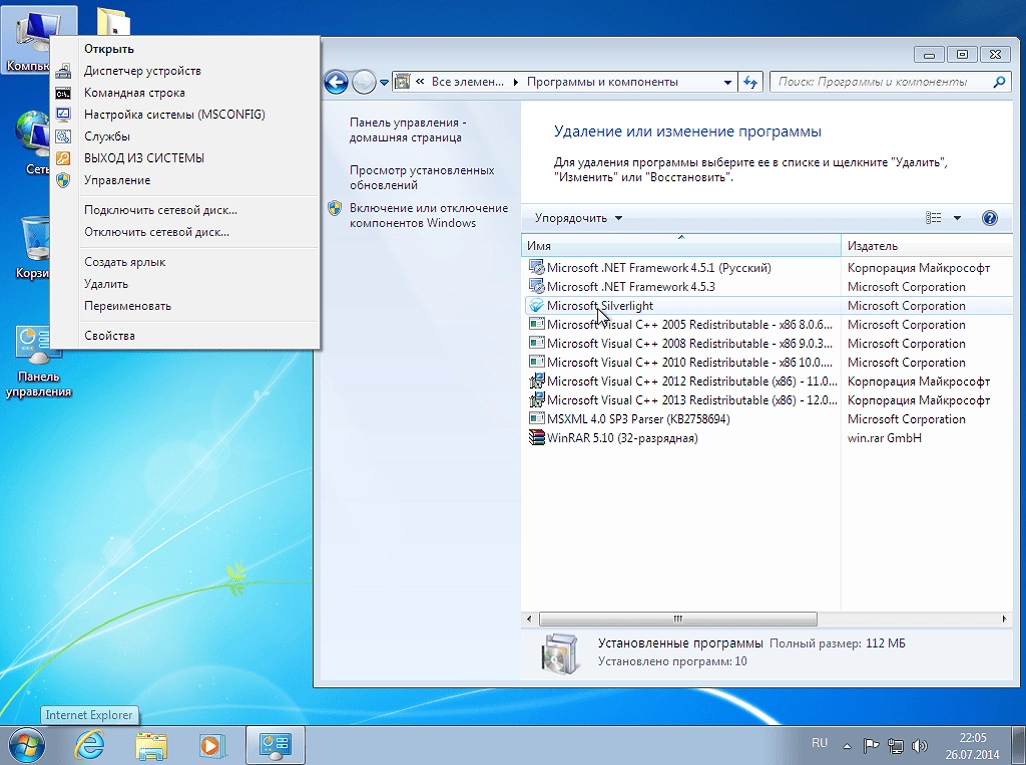The image size is (1026, 765).
Task: Go back with the blue arrow button
Action: coord(336,82)
